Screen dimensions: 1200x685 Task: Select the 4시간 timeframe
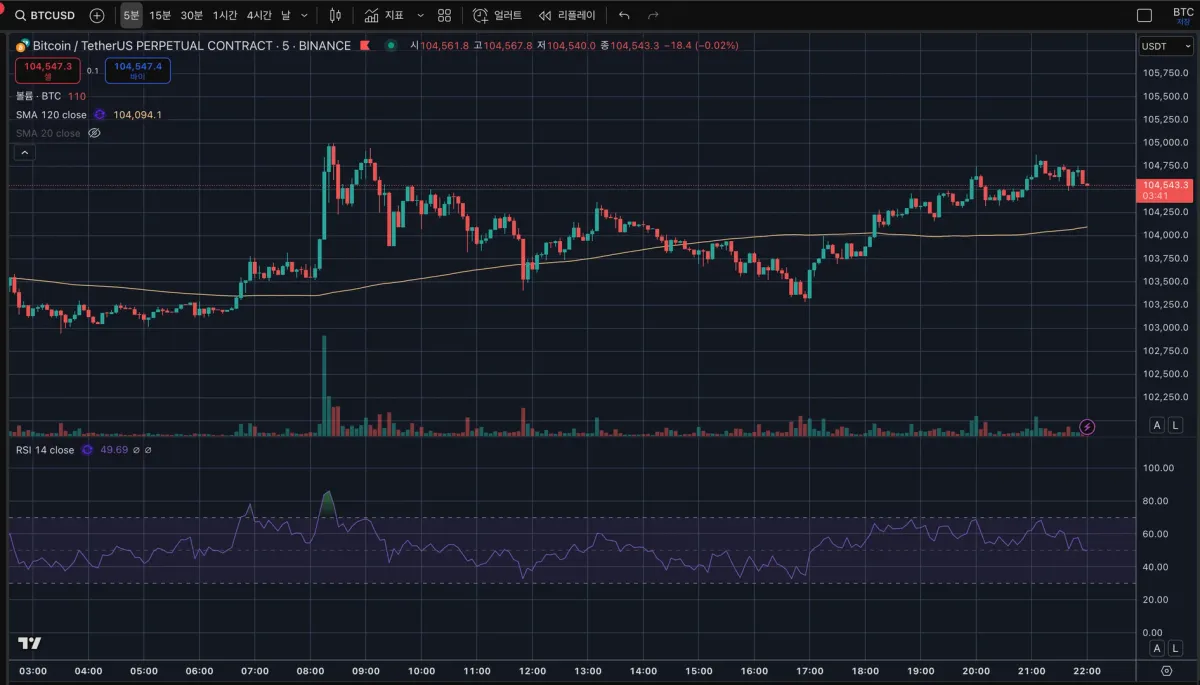(x=259, y=15)
